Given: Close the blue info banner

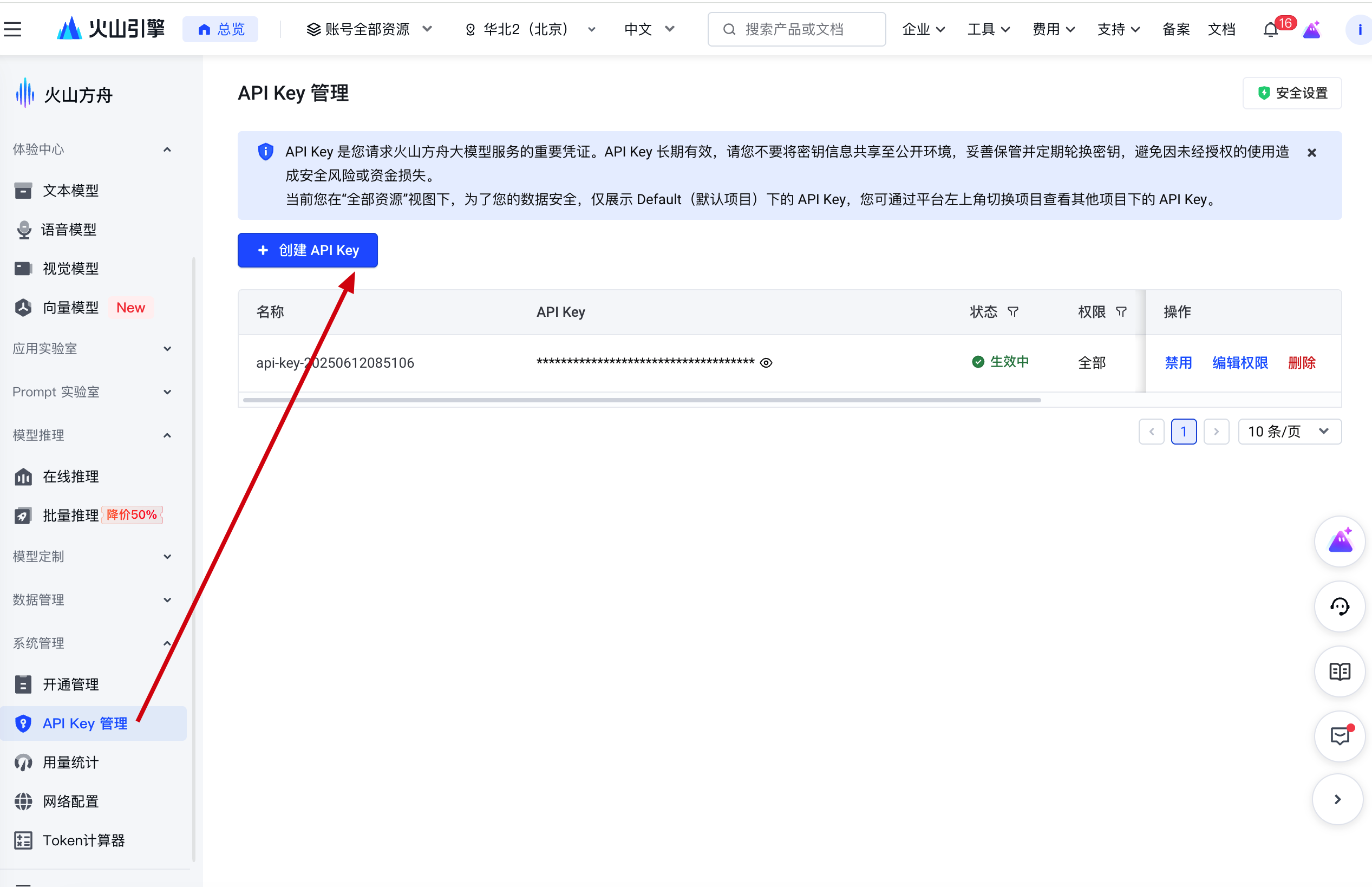Looking at the screenshot, I should [x=1311, y=153].
